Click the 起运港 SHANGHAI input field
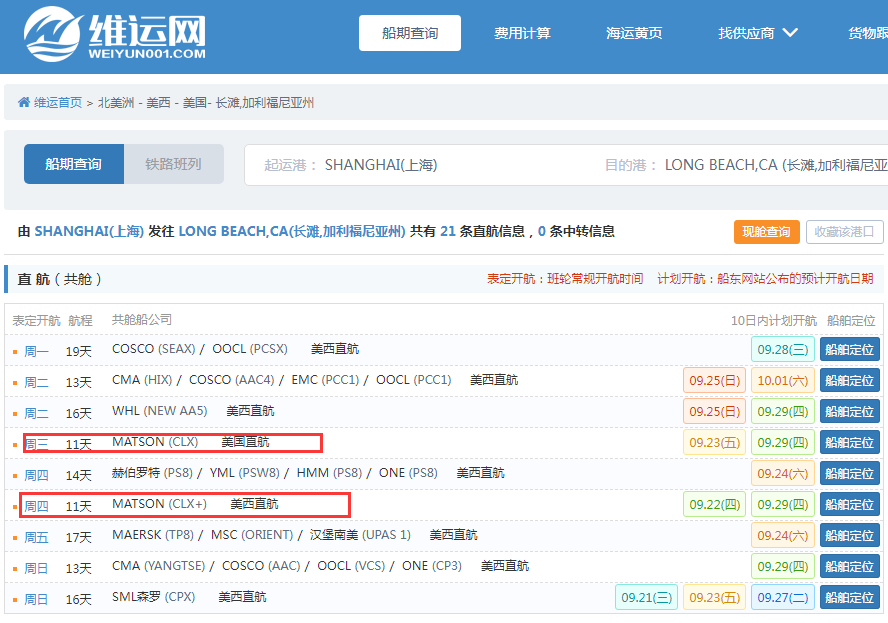 tap(400, 165)
